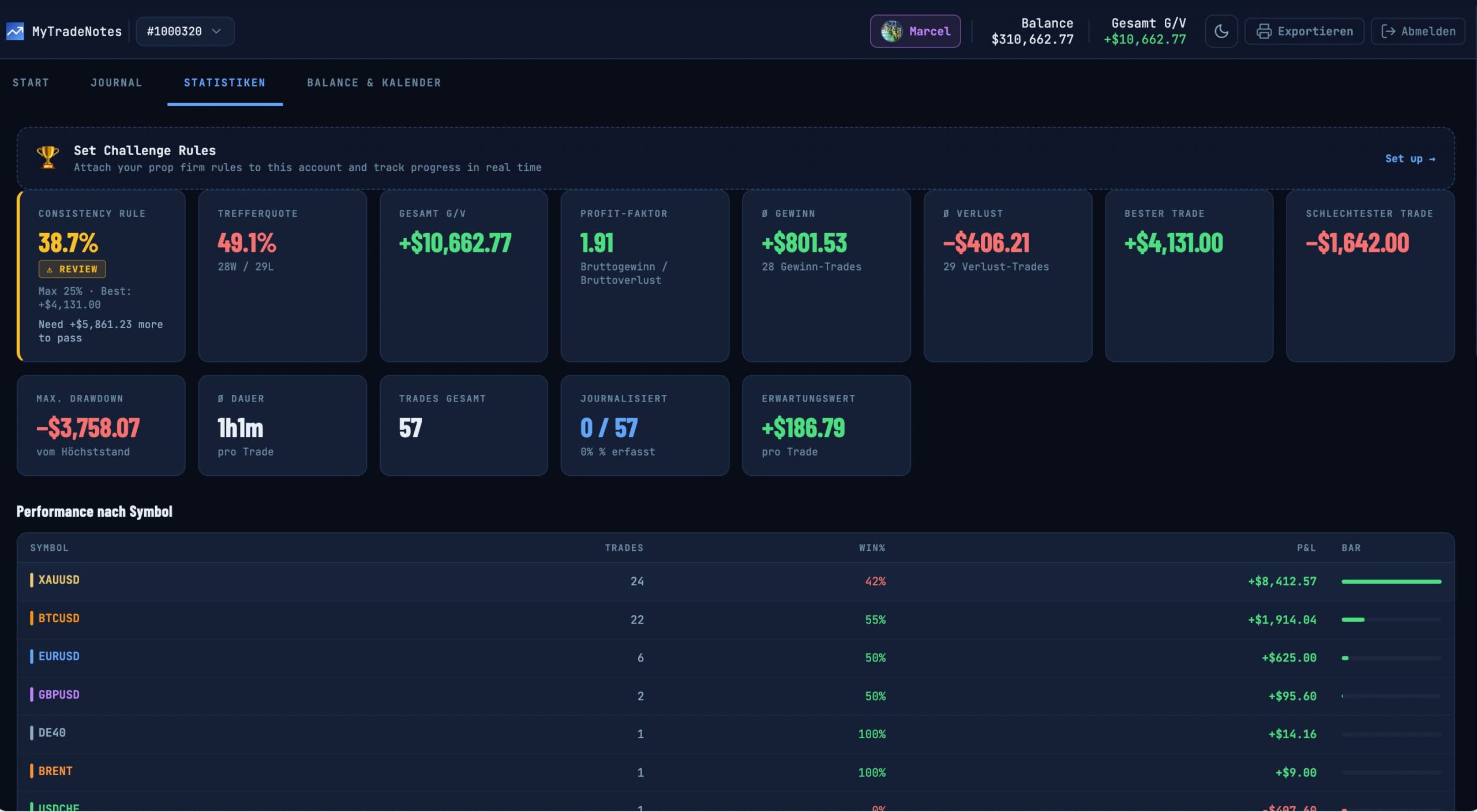
Task: Switch to the Start tab
Action: coord(31,82)
